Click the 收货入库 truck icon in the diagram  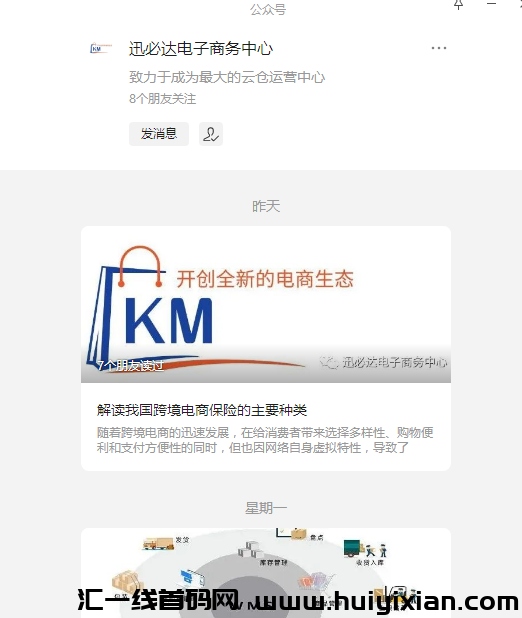click(x=353, y=548)
